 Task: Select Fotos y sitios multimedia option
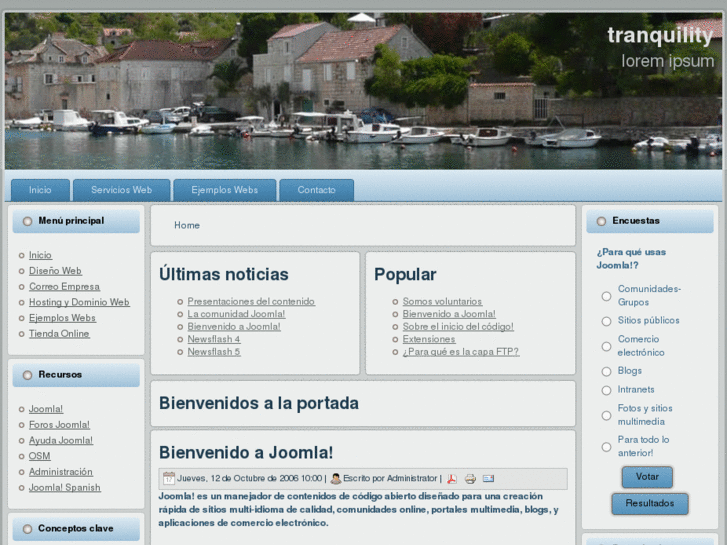tap(606, 416)
